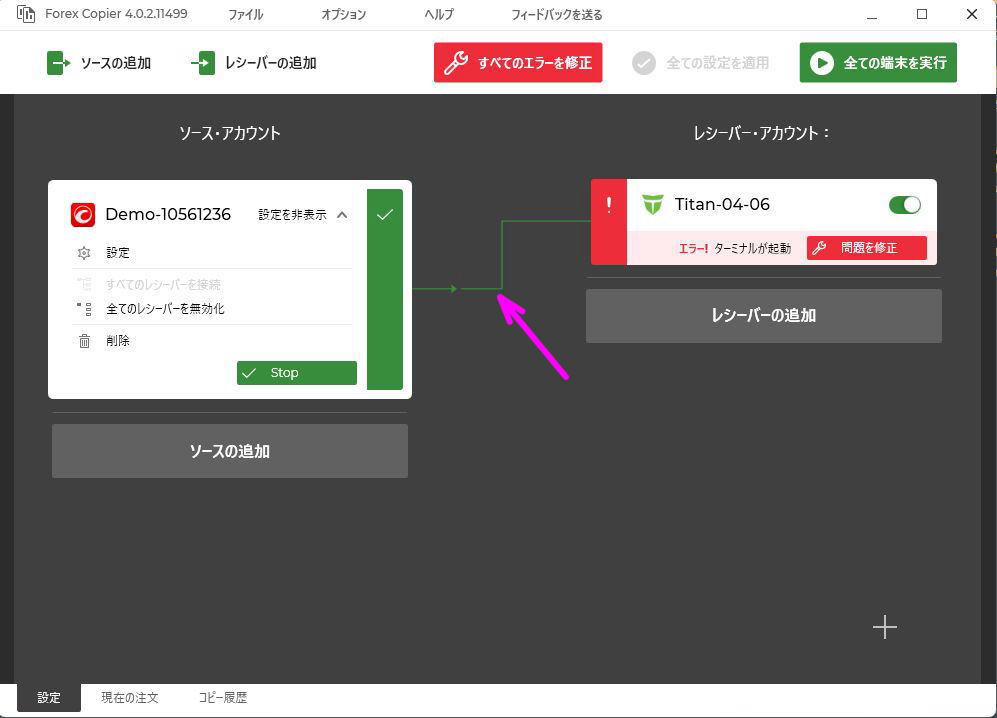Click the すべてのレシーバーを接続 tree icon
The height and width of the screenshot is (718, 997).
84,284
